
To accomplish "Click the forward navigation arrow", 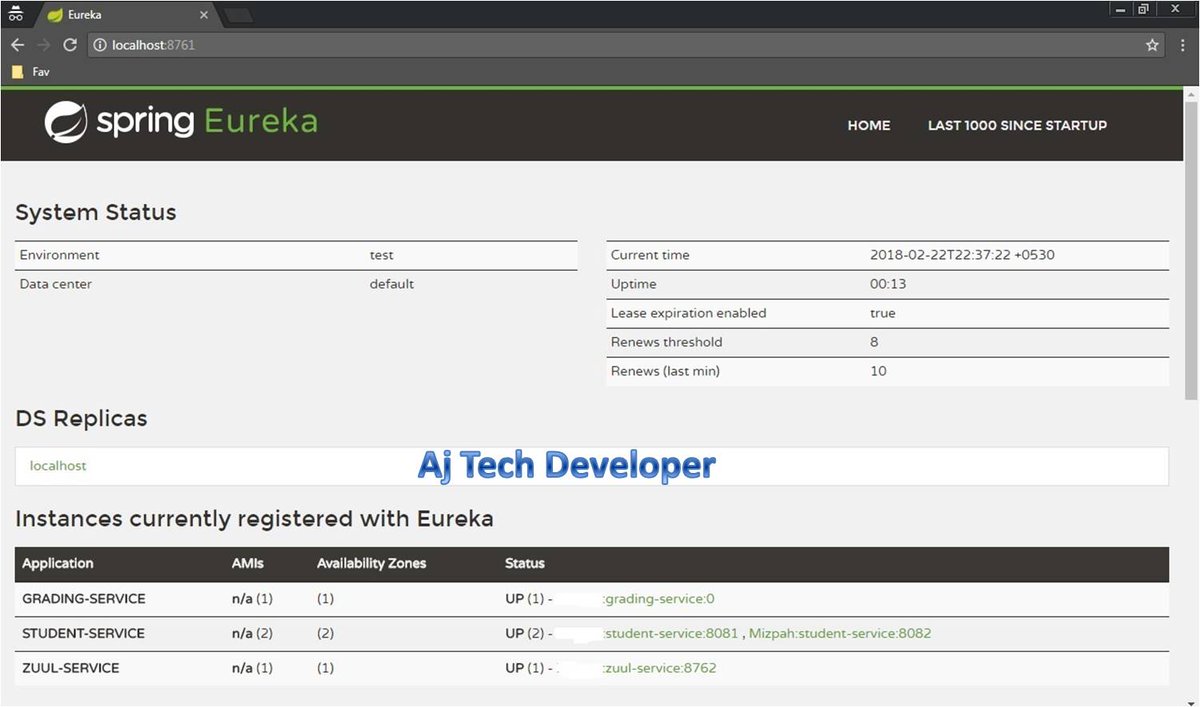I will pyautogui.click(x=43, y=44).
